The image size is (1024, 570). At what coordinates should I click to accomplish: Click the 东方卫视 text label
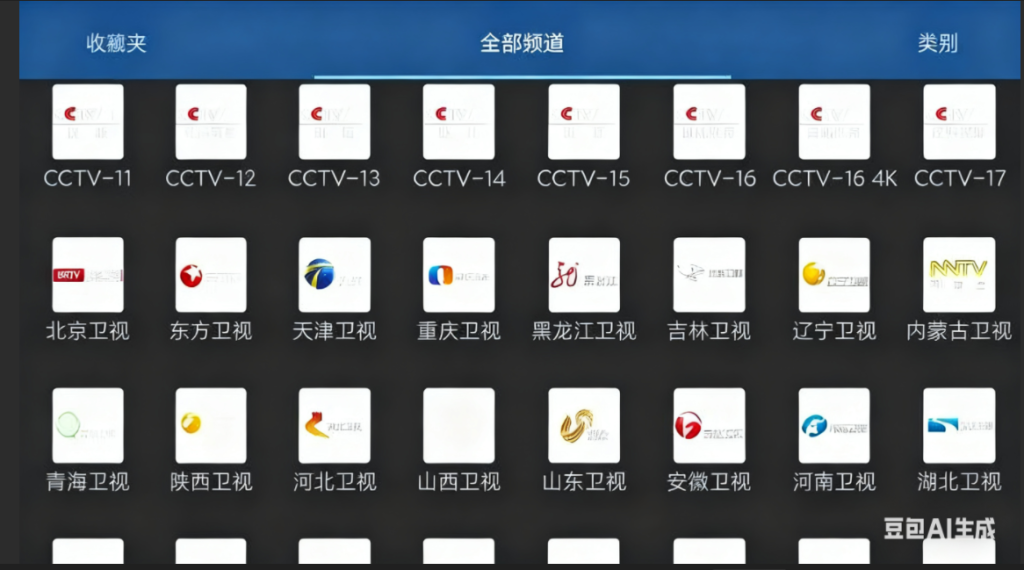(211, 331)
